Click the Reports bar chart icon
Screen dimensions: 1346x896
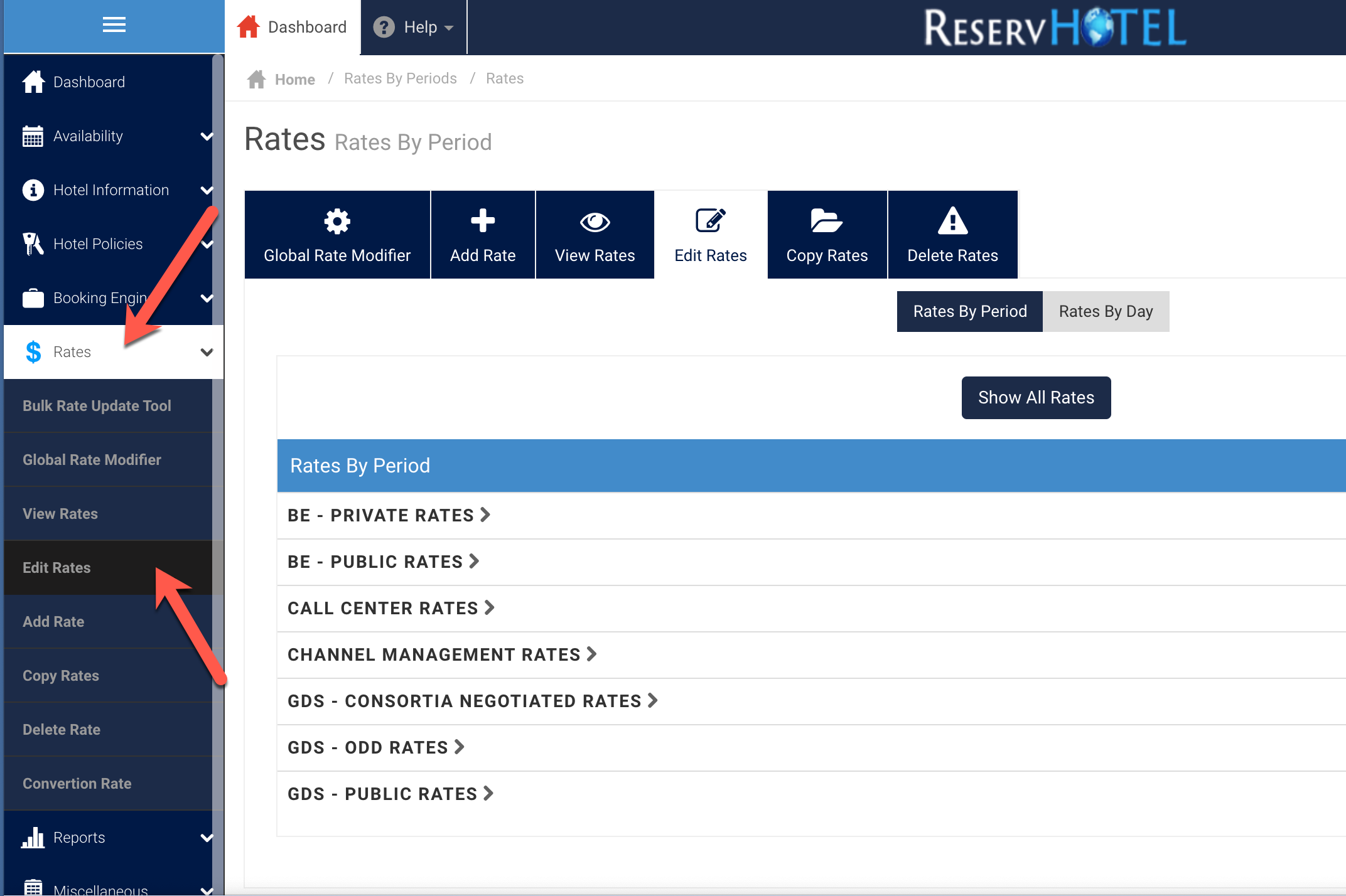tap(33, 837)
